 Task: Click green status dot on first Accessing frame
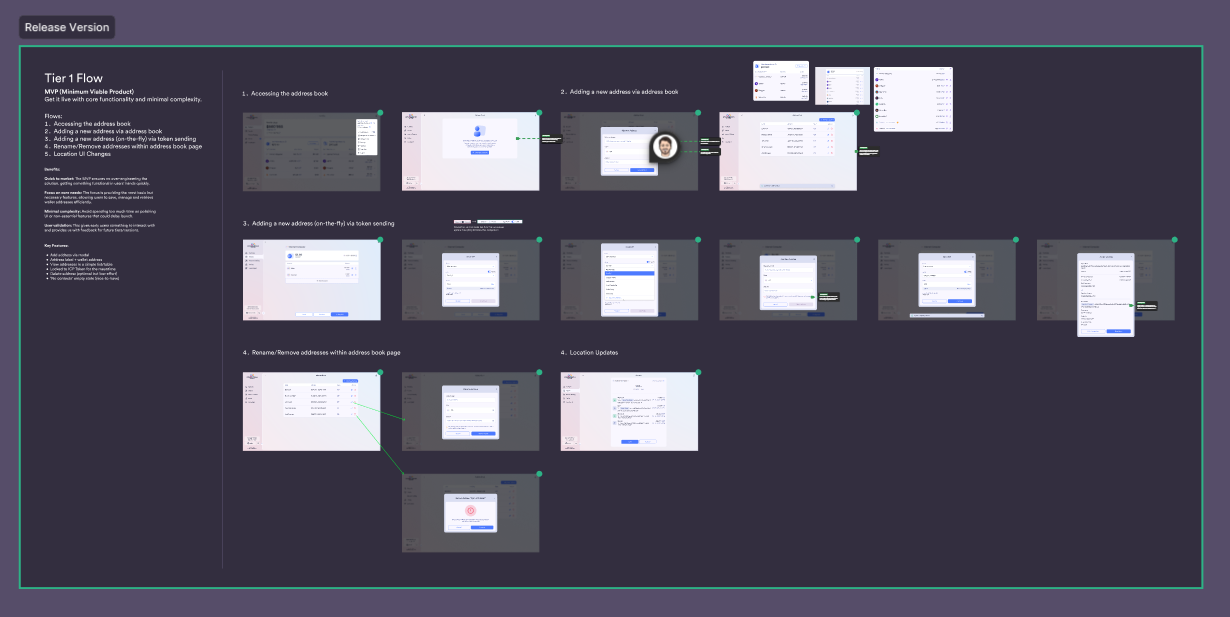pyautogui.click(x=380, y=113)
